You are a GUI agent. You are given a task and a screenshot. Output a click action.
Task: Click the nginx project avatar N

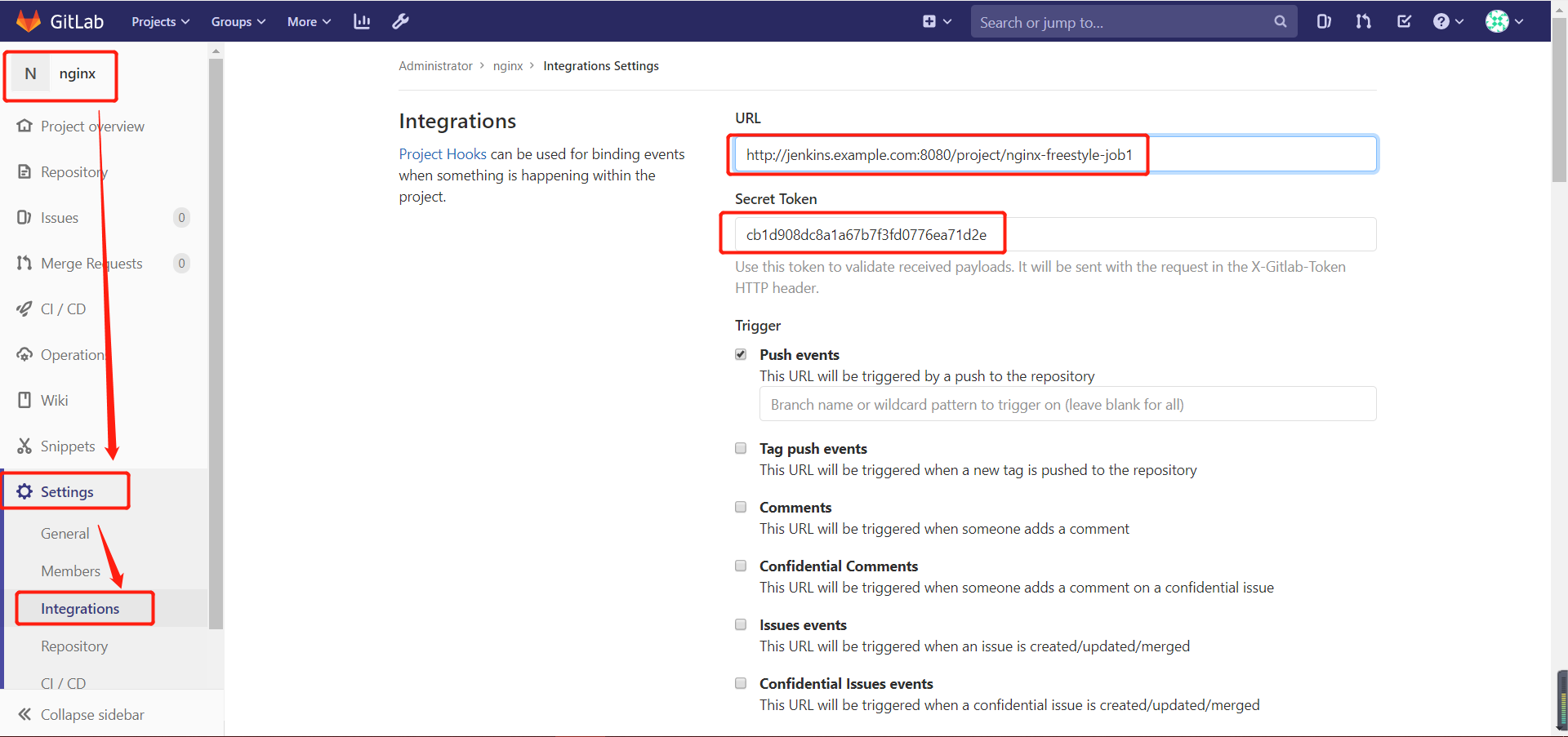[x=30, y=73]
